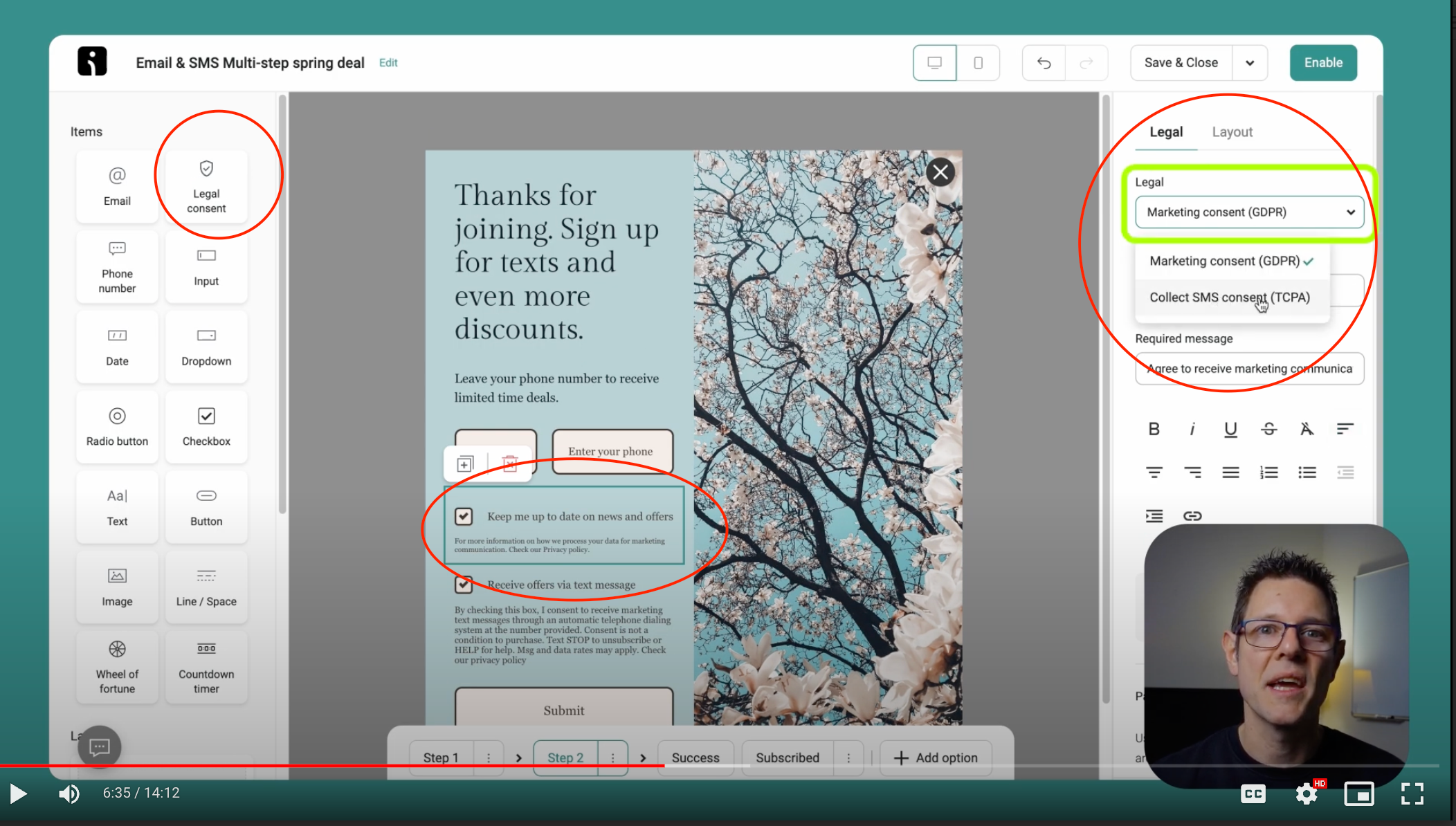Viewport: 1456px width, 826px height.
Task: Open the Success step
Action: (695, 758)
